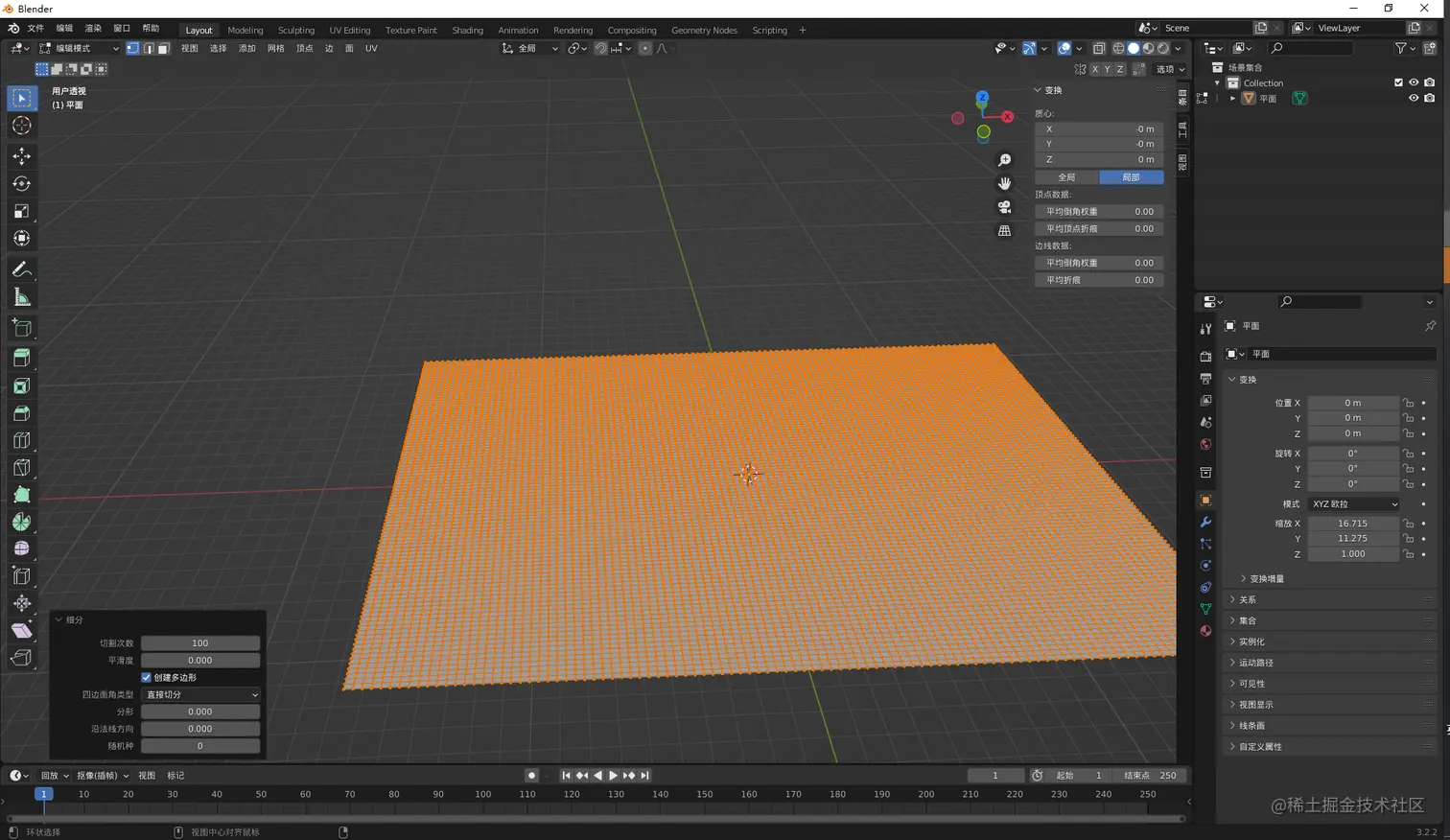The height and width of the screenshot is (840, 1450).
Task: Select the Rotate tool
Action: click(x=21, y=183)
